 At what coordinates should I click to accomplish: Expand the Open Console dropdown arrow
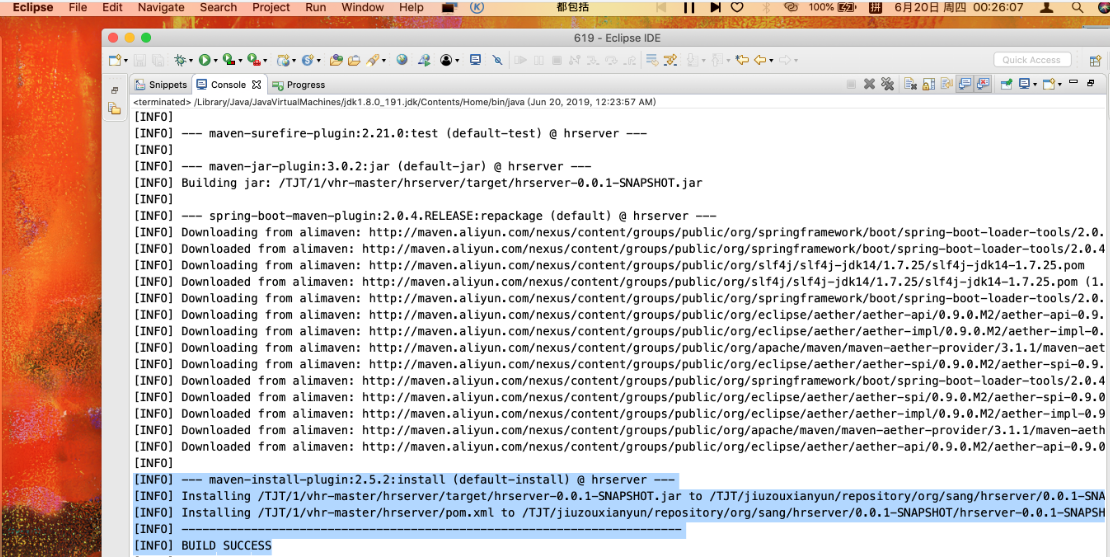[x=1060, y=84]
